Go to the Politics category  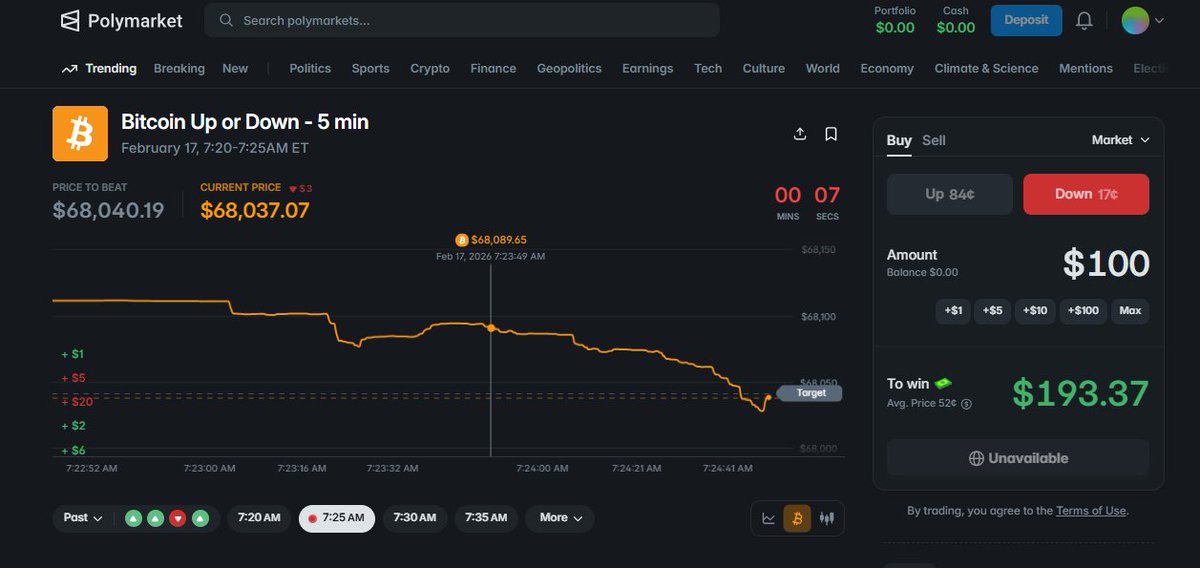(310, 69)
